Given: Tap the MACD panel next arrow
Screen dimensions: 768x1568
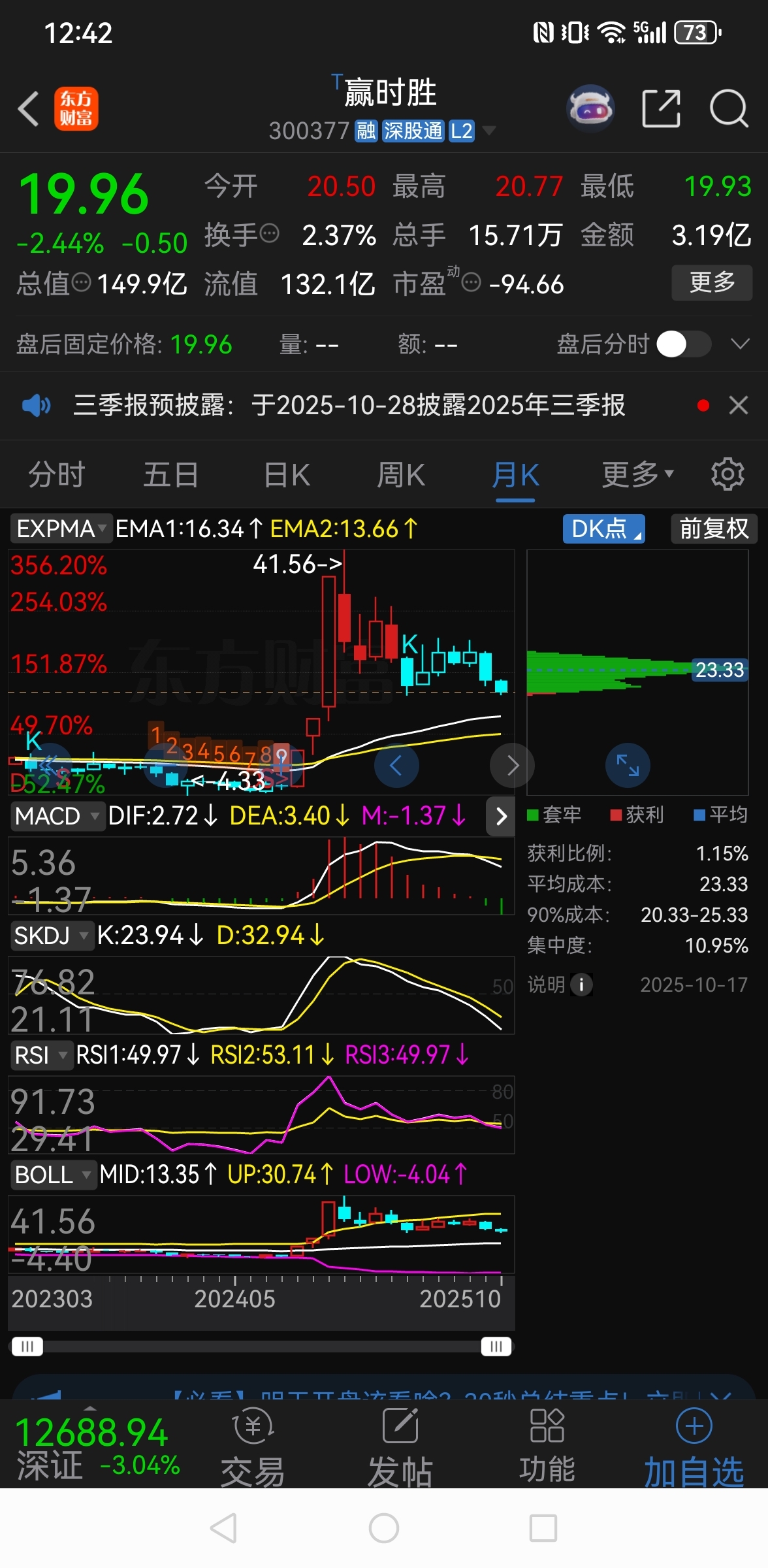Looking at the screenshot, I should click(x=501, y=816).
